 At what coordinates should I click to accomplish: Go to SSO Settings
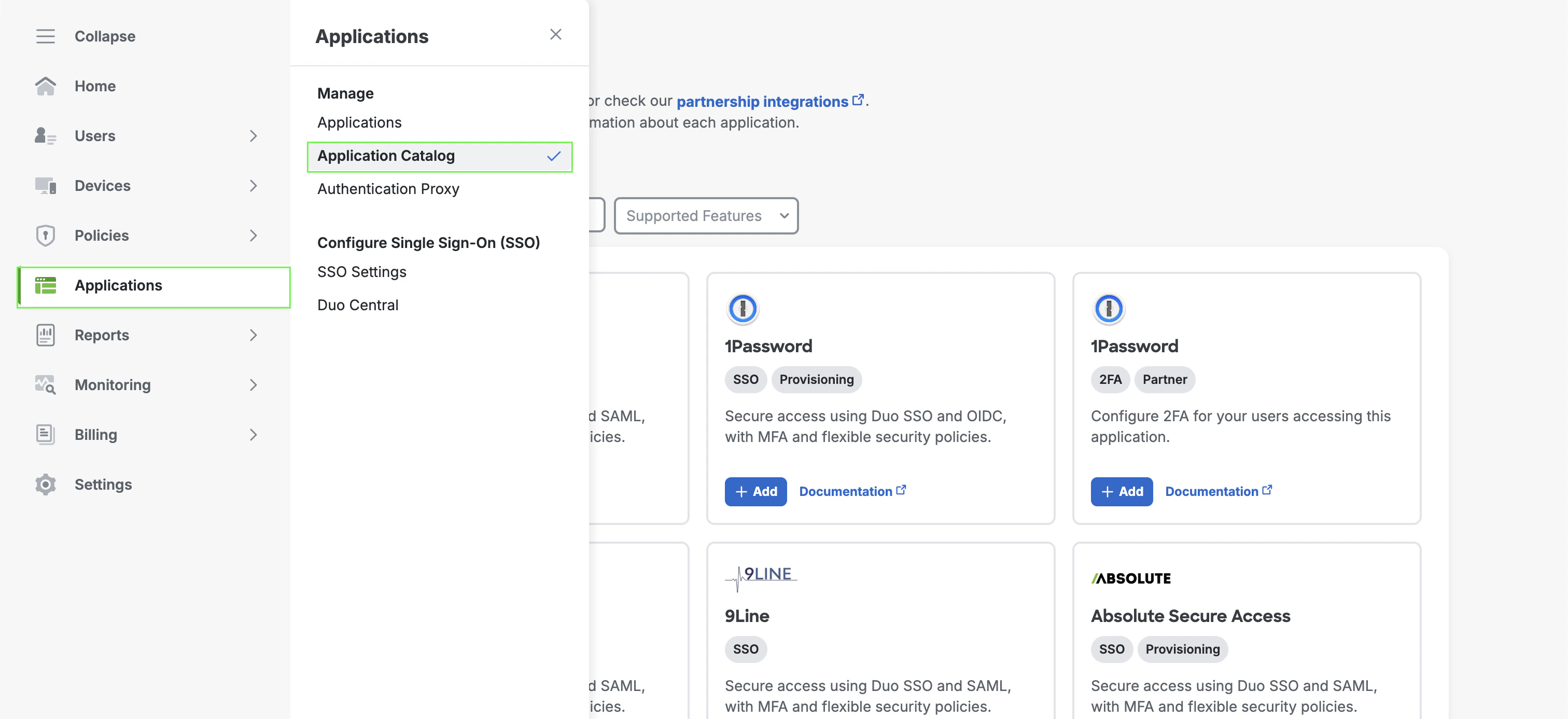pos(361,272)
